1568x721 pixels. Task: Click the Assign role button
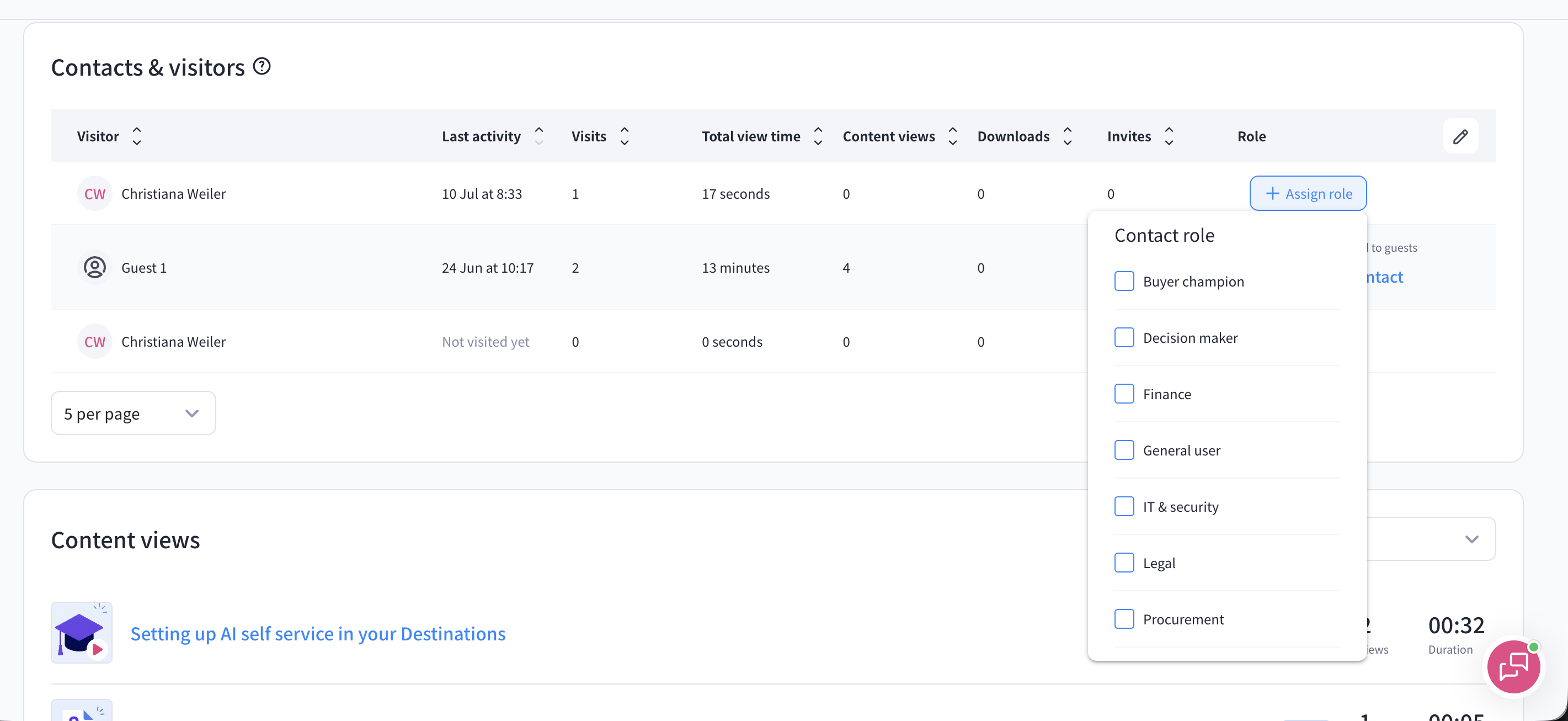(x=1308, y=194)
